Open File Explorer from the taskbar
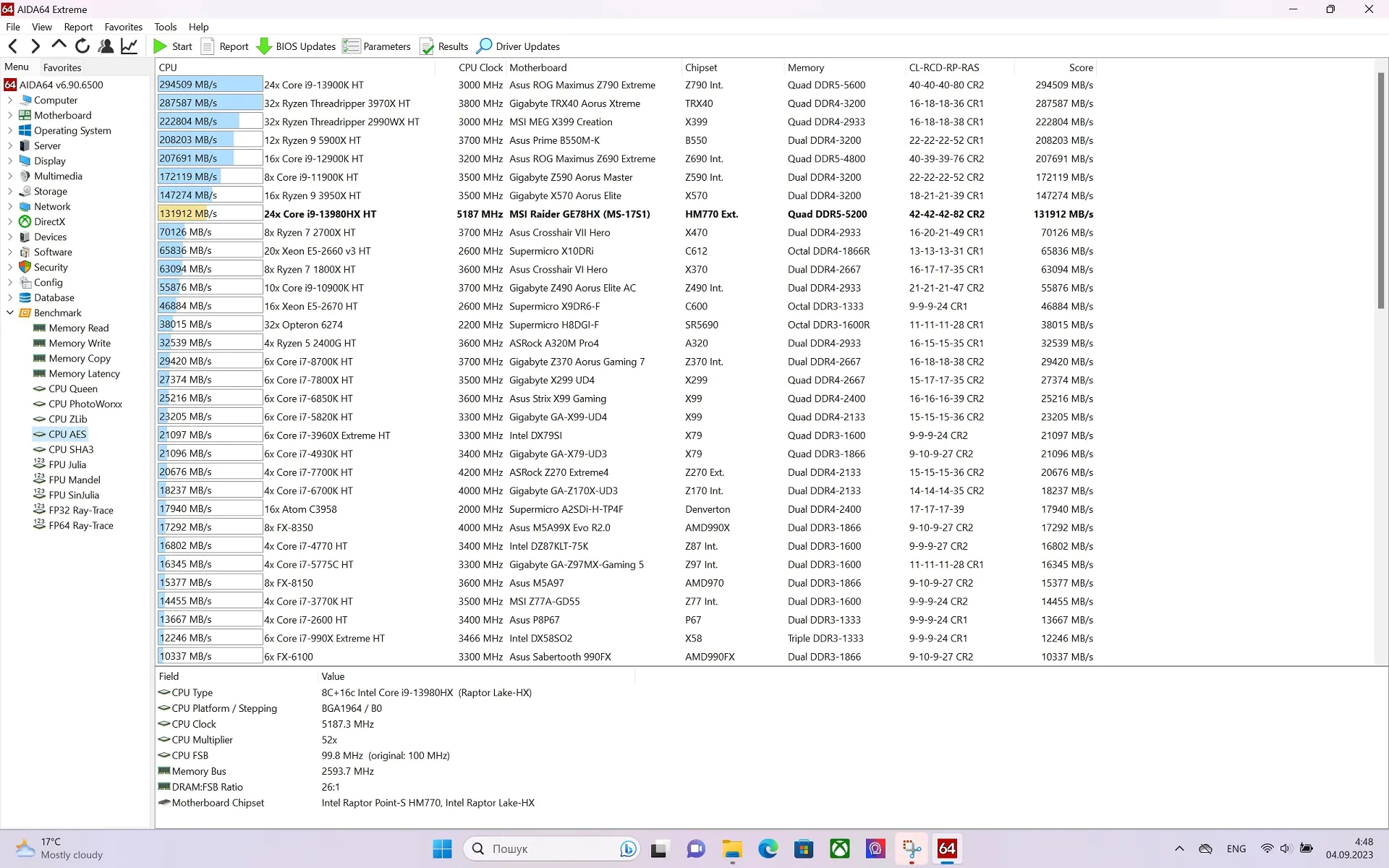The width and height of the screenshot is (1389, 868). pyautogui.click(x=732, y=848)
